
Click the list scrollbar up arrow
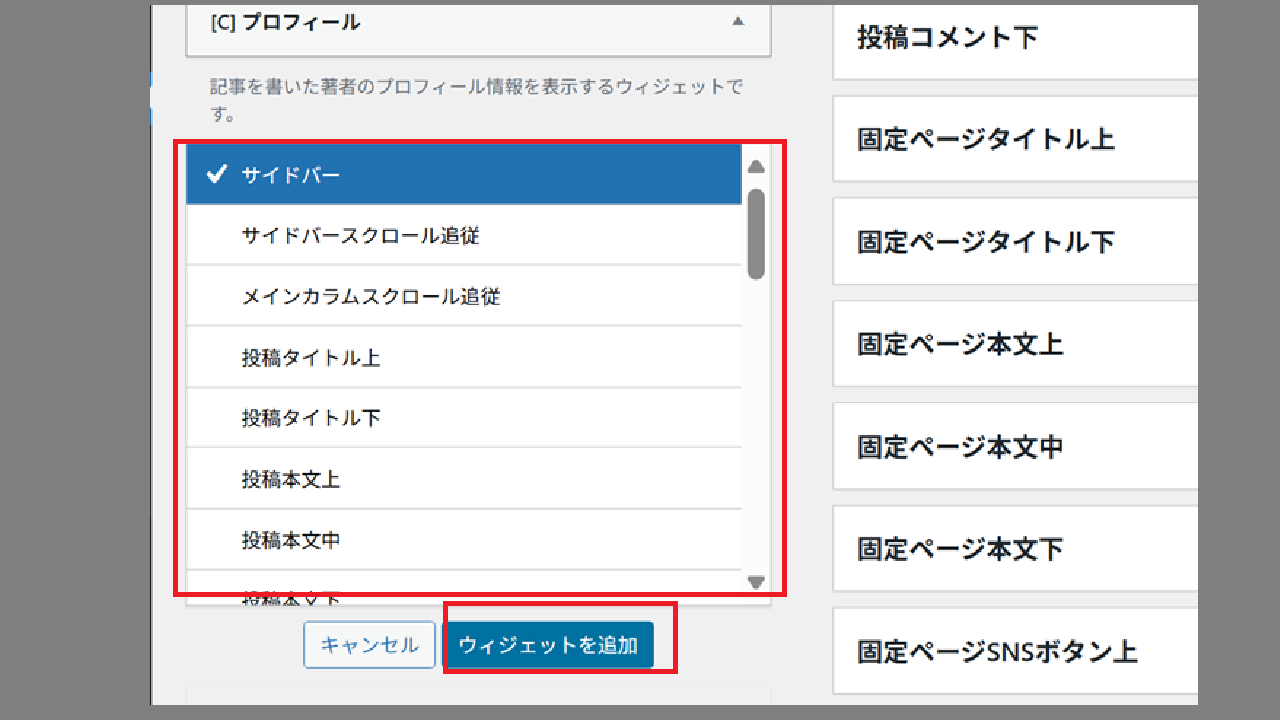click(756, 167)
